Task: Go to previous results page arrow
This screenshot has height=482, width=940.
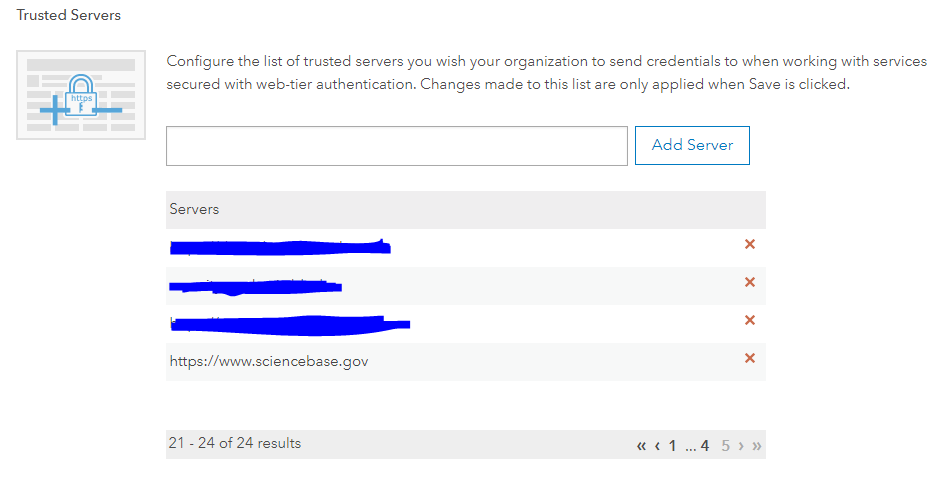Action: point(657,446)
